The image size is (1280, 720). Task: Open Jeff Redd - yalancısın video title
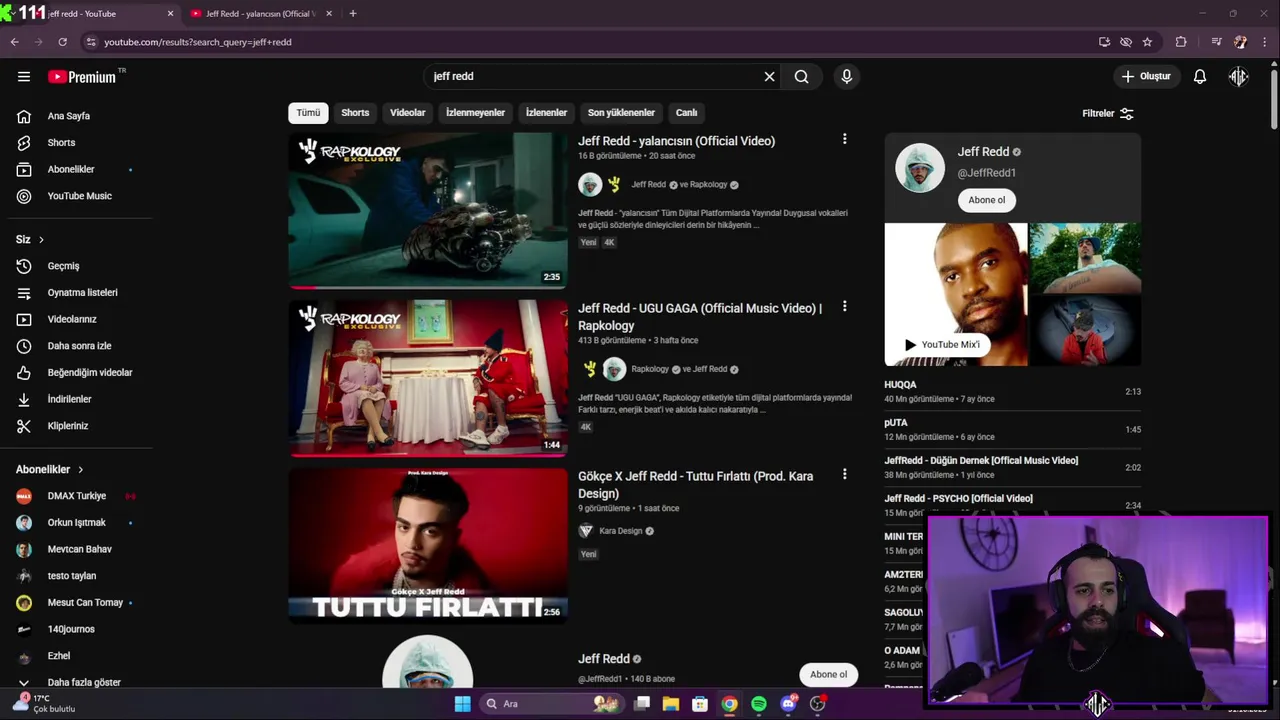676,141
